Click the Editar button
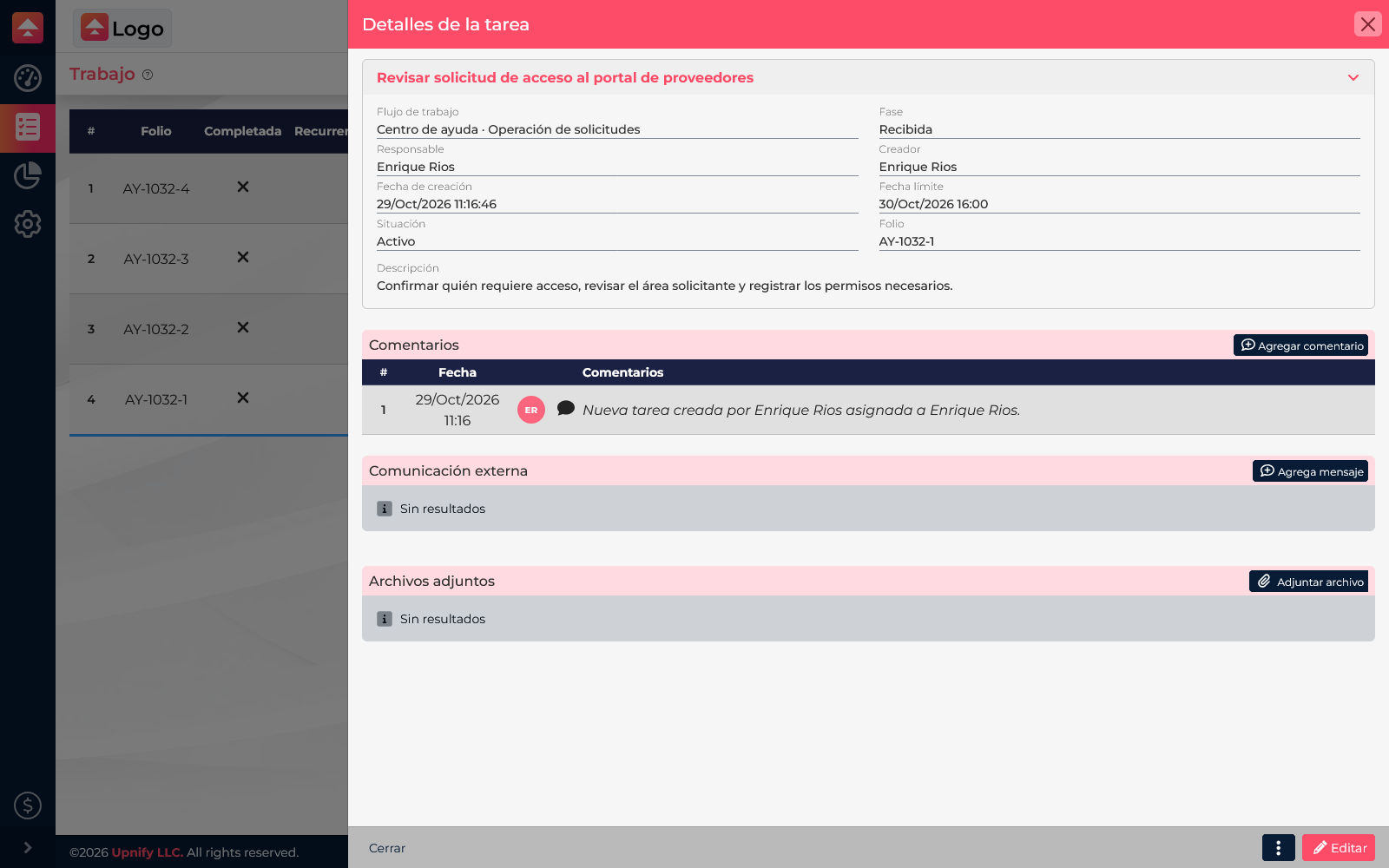Image resolution: width=1389 pixels, height=868 pixels. (1339, 848)
